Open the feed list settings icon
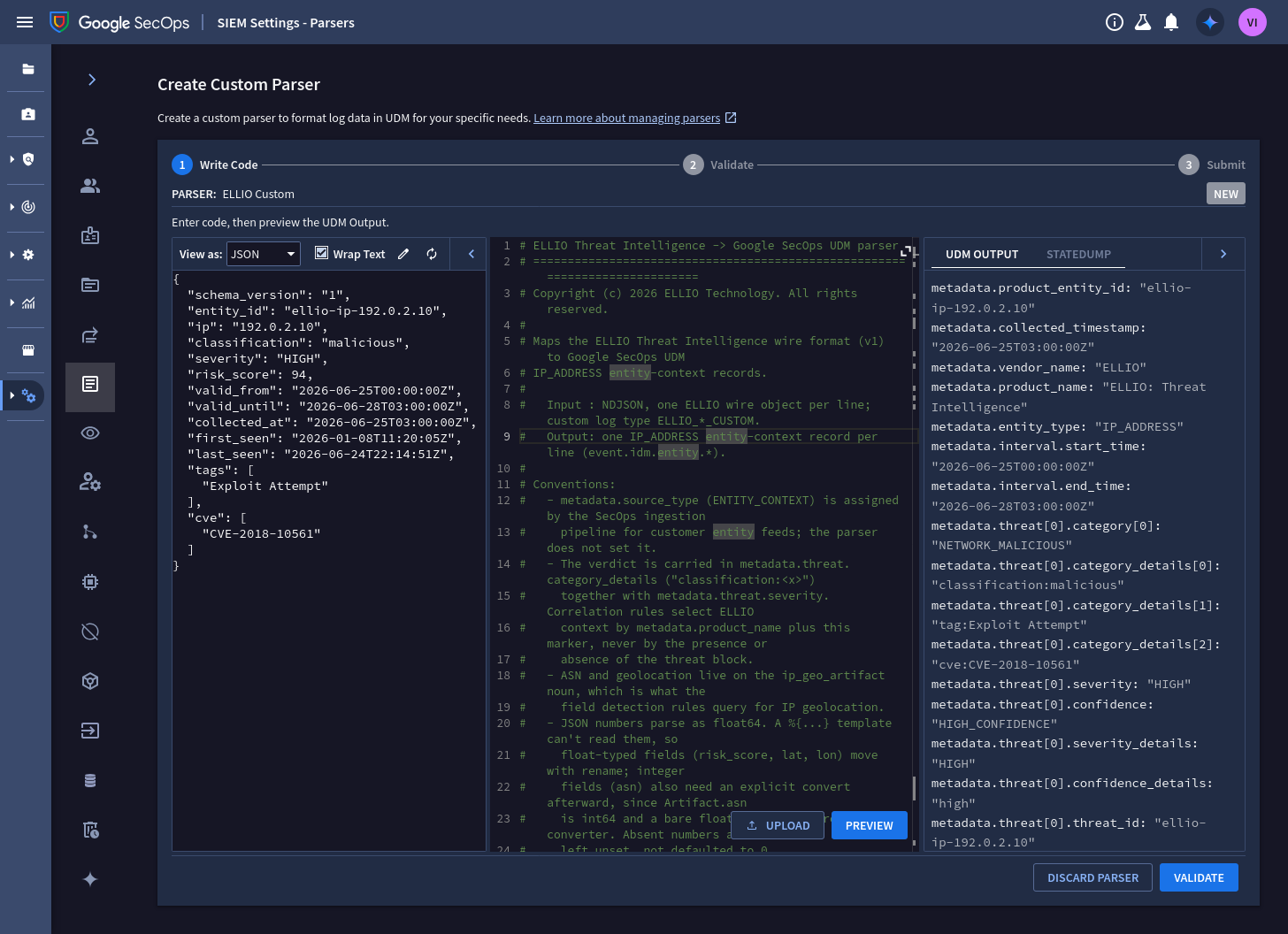 90,285
